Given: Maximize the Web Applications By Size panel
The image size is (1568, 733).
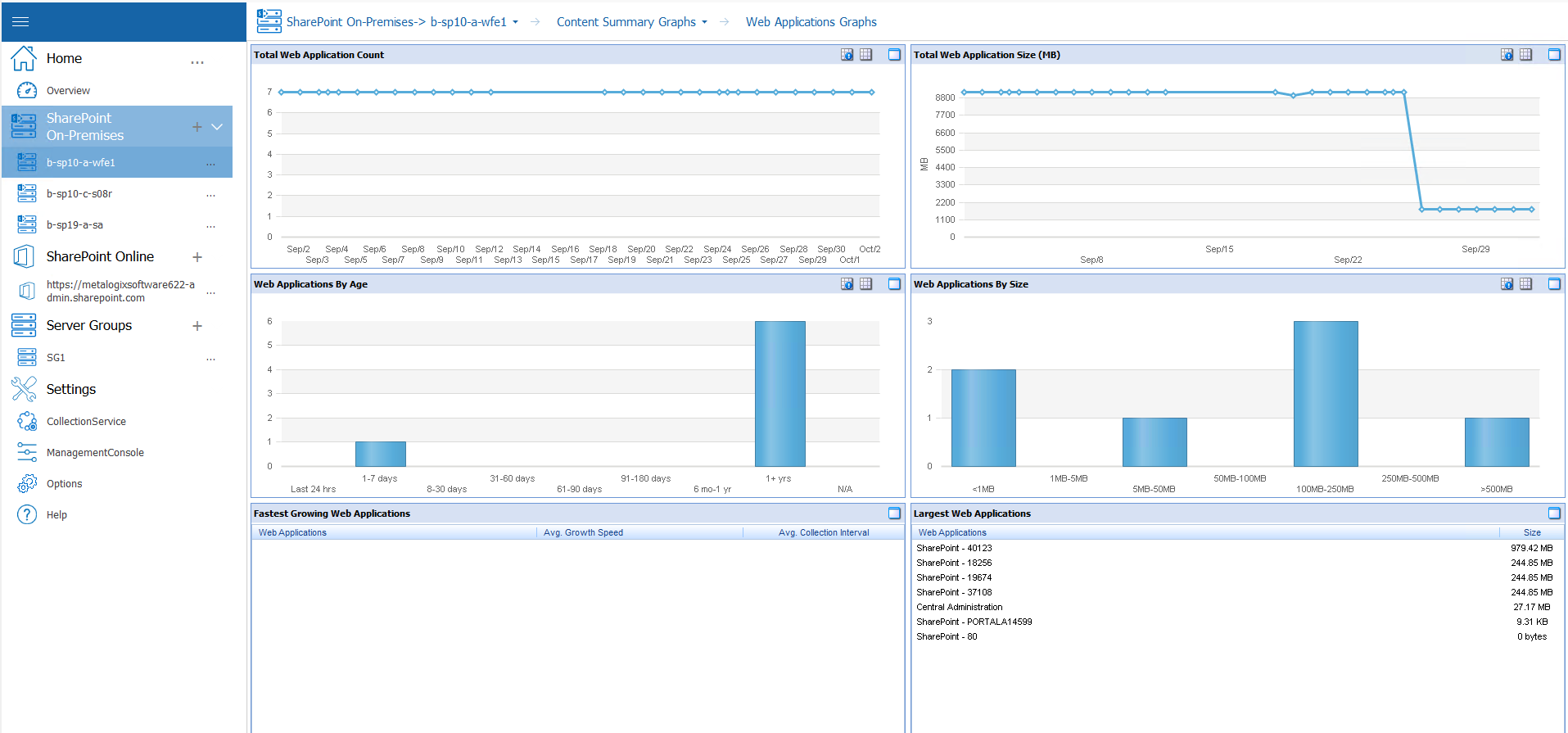Looking at the screenshot, I should pos(1554,284).
